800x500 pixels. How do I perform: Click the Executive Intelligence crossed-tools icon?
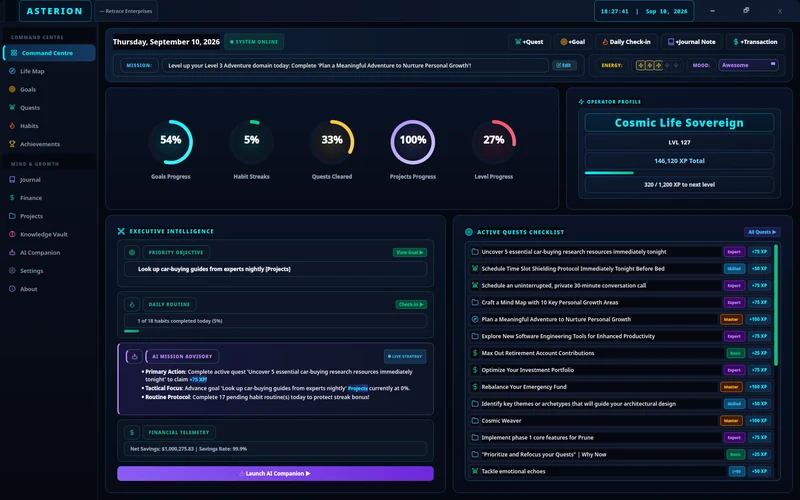click(x=121, y=231)
